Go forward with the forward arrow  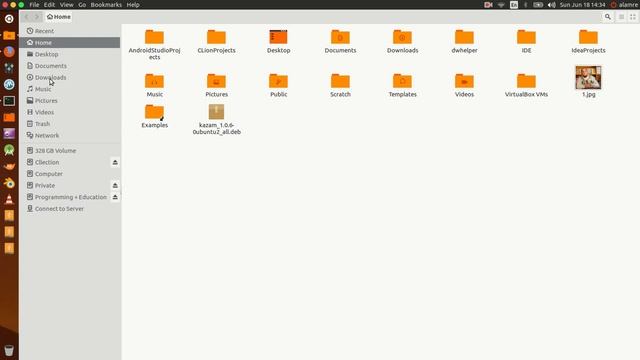tap(37, 17)
